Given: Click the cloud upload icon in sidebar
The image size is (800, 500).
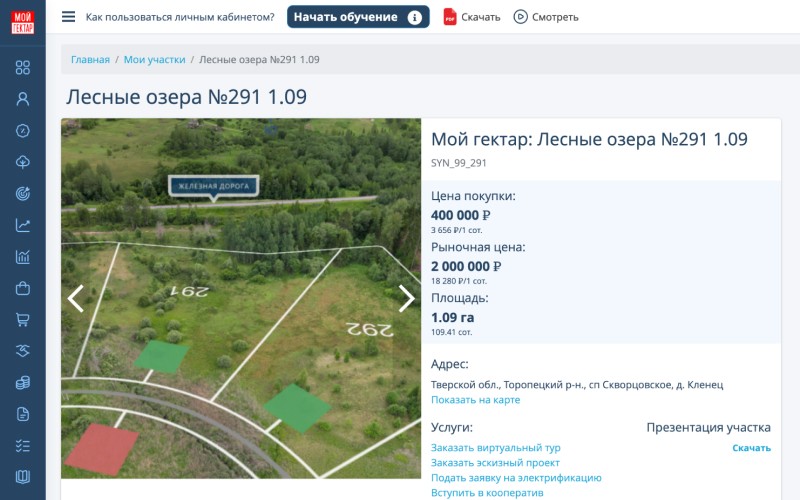Looking at the screenshot, I should click(x=22, y=162).
